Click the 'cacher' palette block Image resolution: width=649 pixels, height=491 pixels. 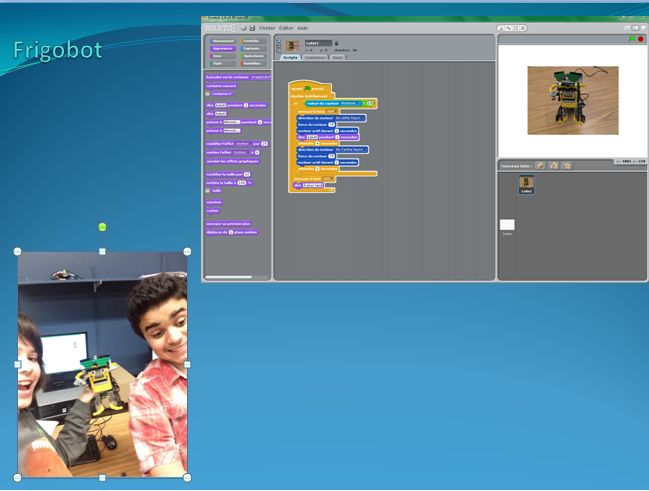pos(213,210)
